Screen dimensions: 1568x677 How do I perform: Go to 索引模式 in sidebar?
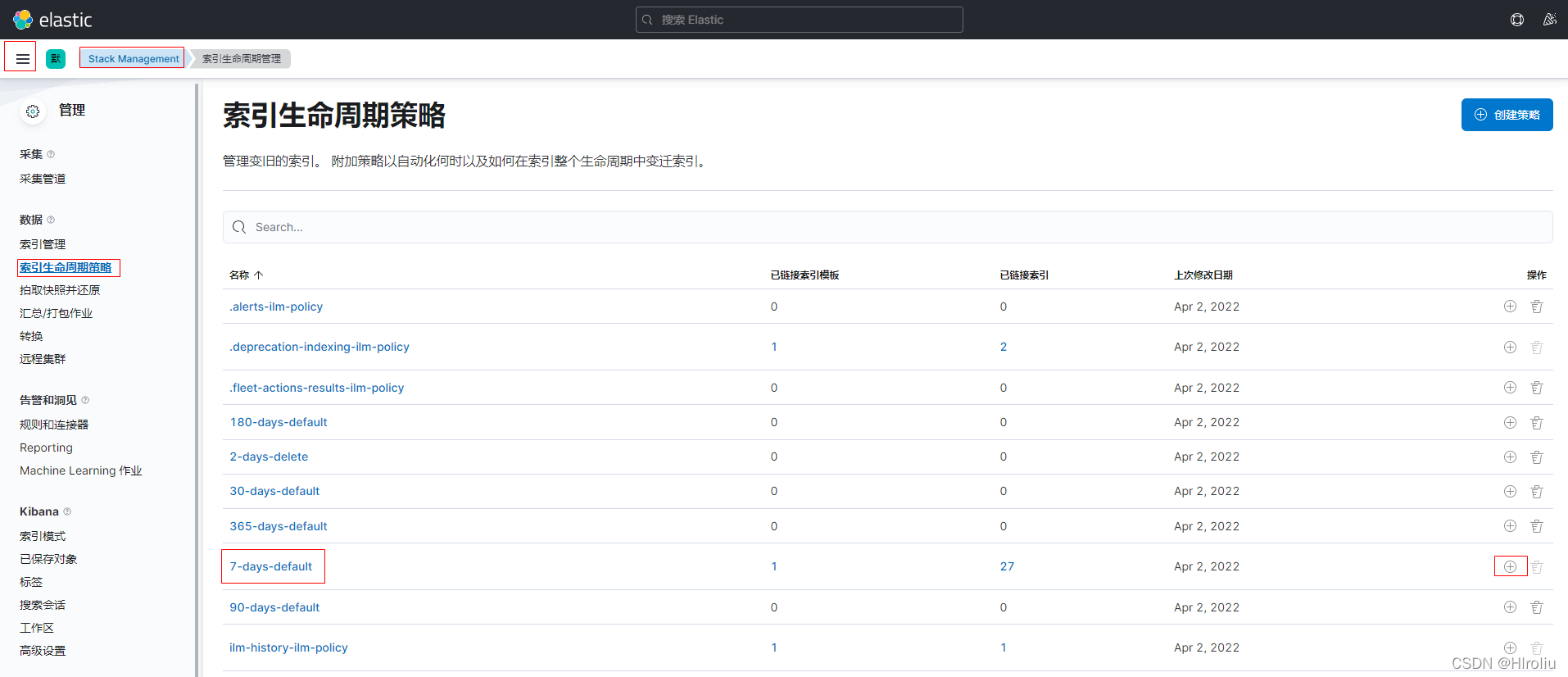coord(43,536)
